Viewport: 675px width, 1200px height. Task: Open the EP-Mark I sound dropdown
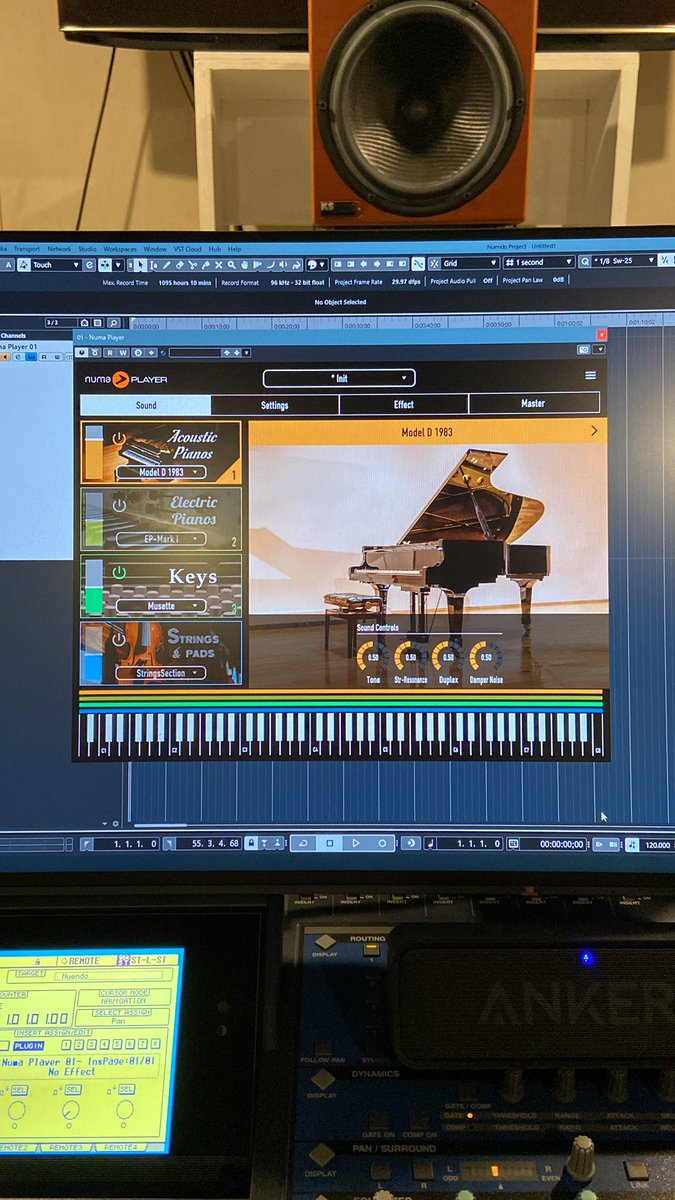tap(161, 539)
